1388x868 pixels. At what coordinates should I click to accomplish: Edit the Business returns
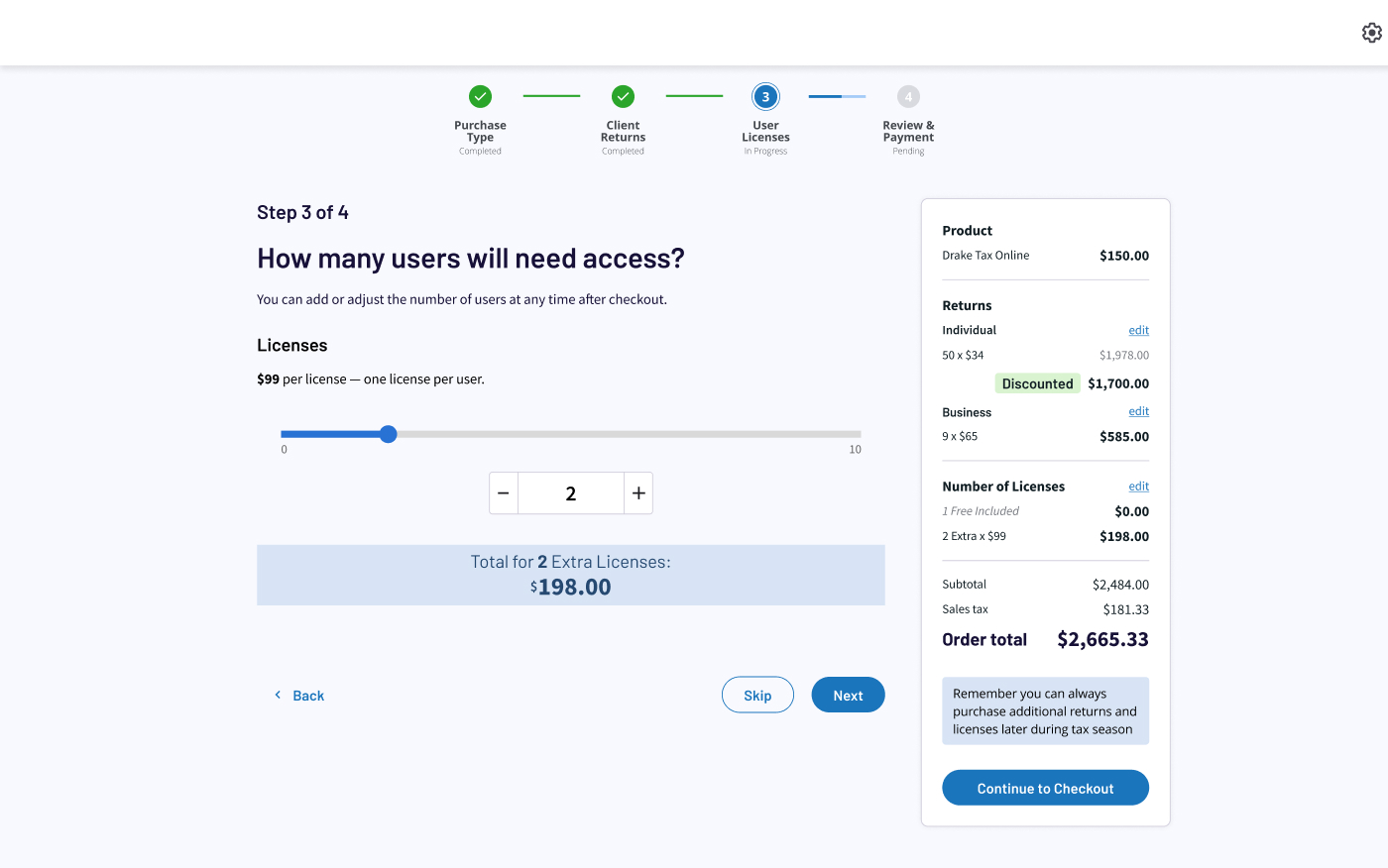click(1139, 411)
